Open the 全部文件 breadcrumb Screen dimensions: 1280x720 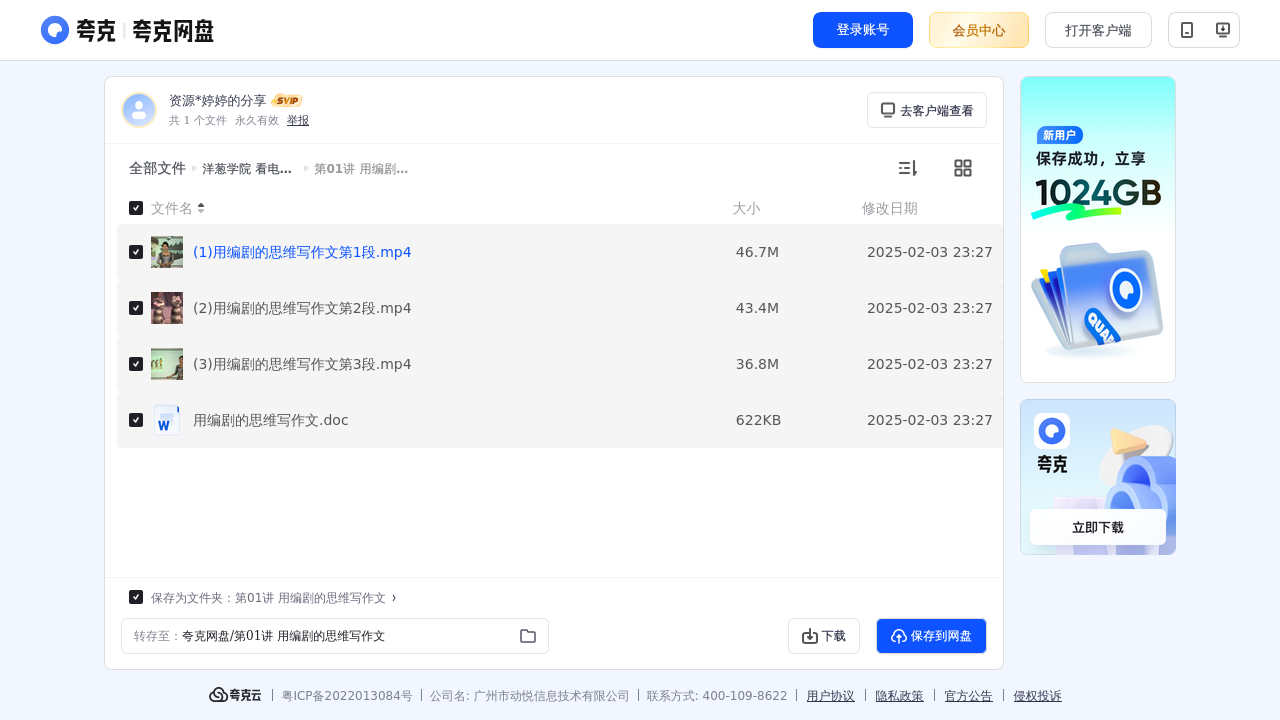coord(157,168)
